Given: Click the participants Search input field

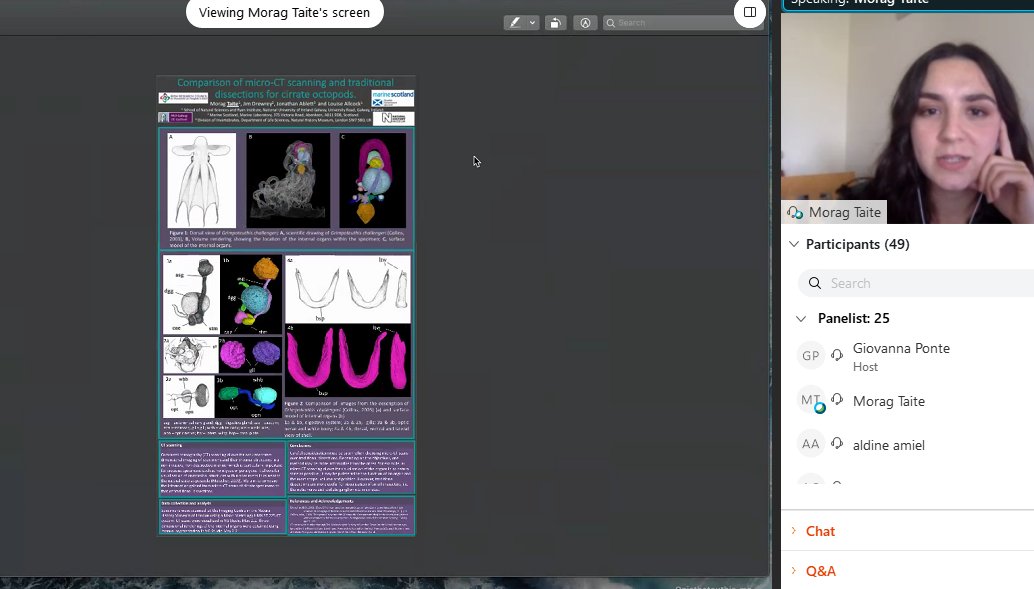Looking at the screenshot, I should (917, 283).
